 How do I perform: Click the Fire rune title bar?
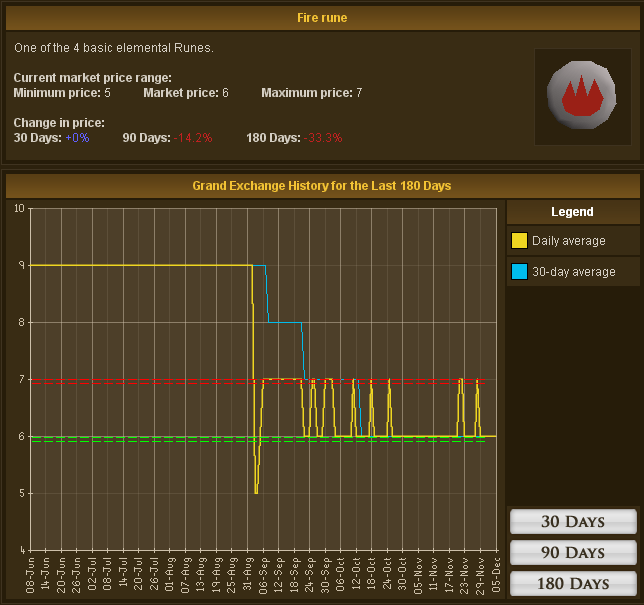322,18
